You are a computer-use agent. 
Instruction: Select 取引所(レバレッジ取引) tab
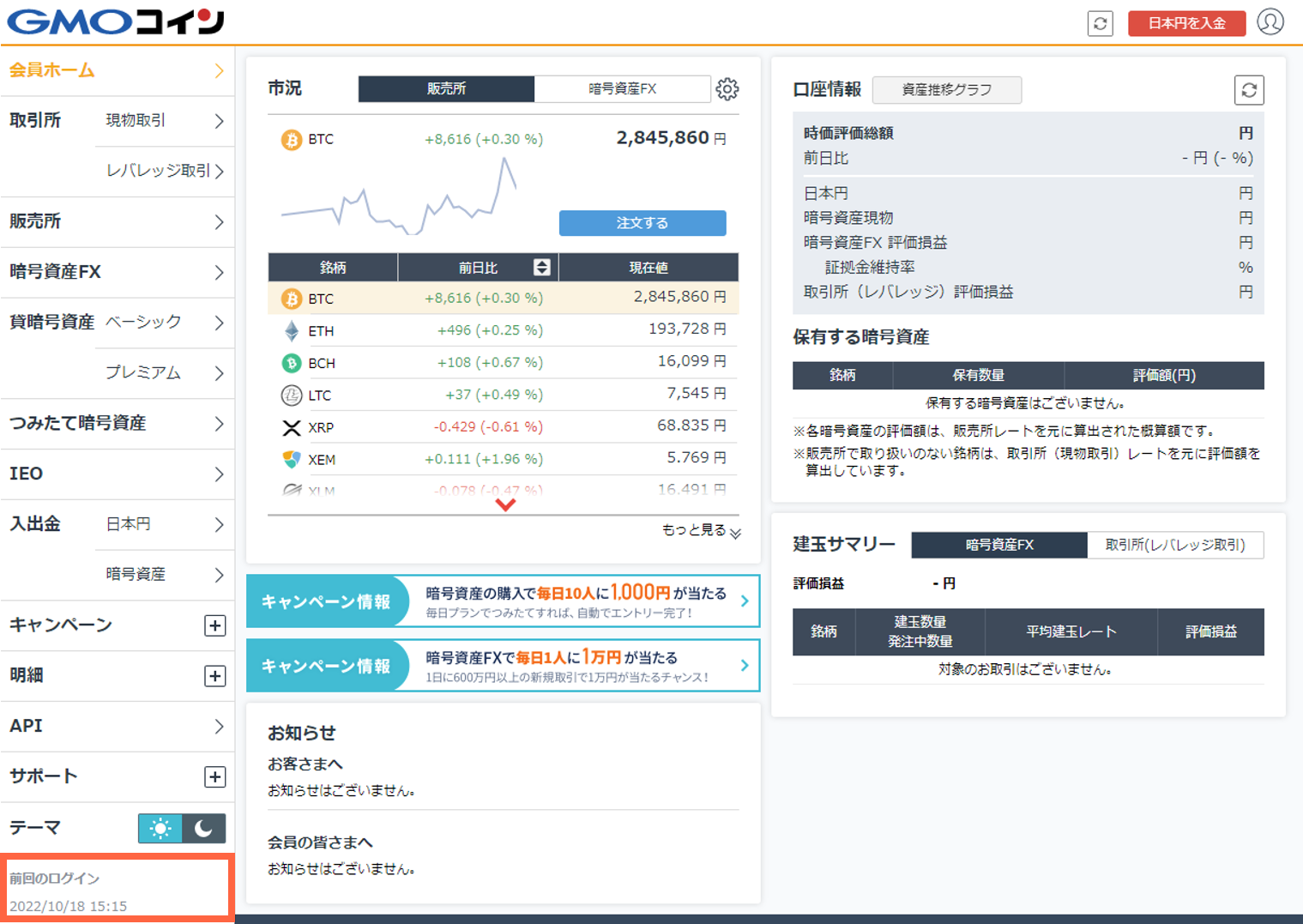tap(1175, 545)
